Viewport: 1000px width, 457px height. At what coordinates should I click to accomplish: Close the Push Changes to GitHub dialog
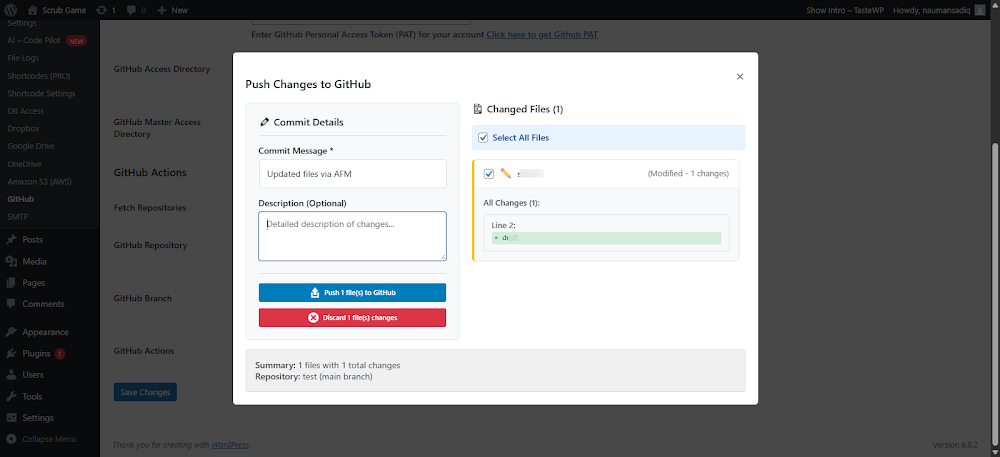740,76
